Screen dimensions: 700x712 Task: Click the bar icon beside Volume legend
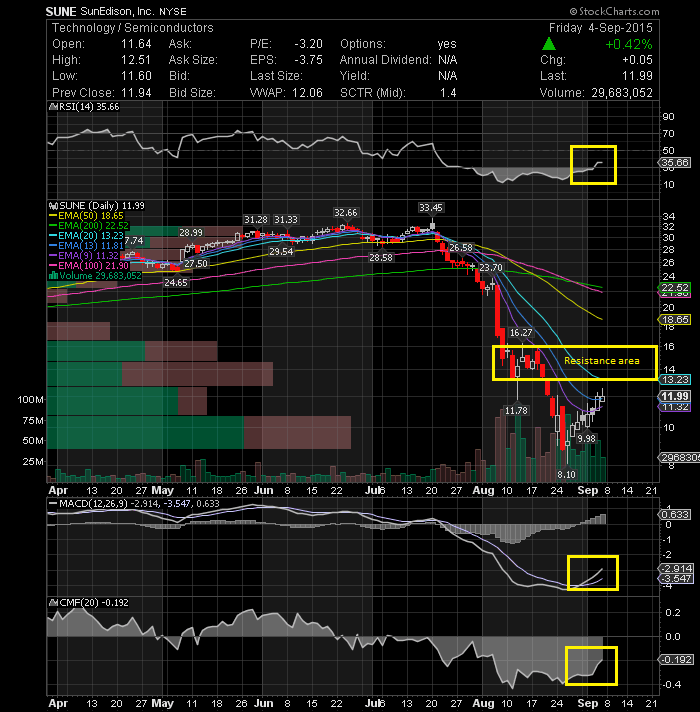pos(53,276)
